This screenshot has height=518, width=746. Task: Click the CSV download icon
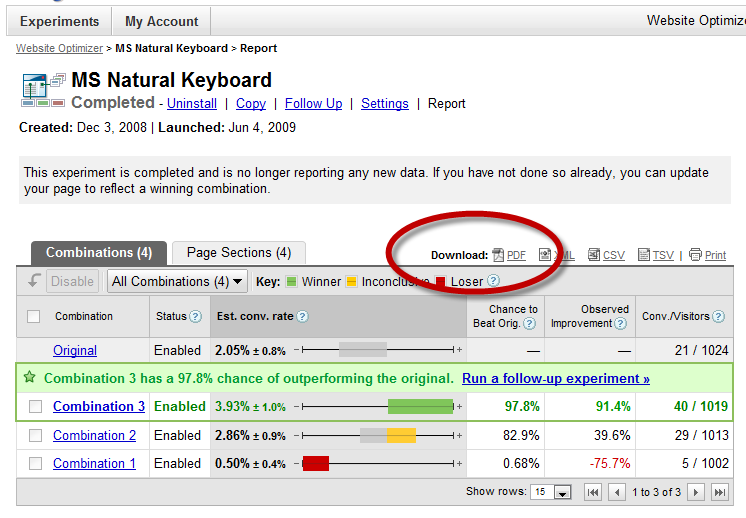tap(594, 254)
